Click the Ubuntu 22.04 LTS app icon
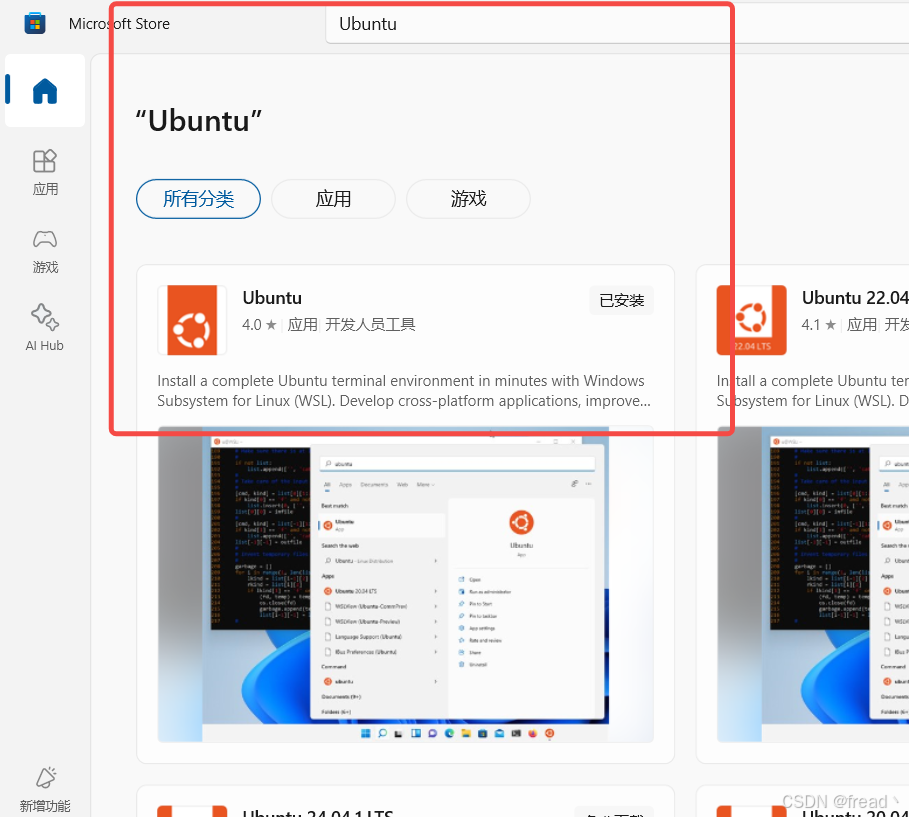 coord(751,320)
